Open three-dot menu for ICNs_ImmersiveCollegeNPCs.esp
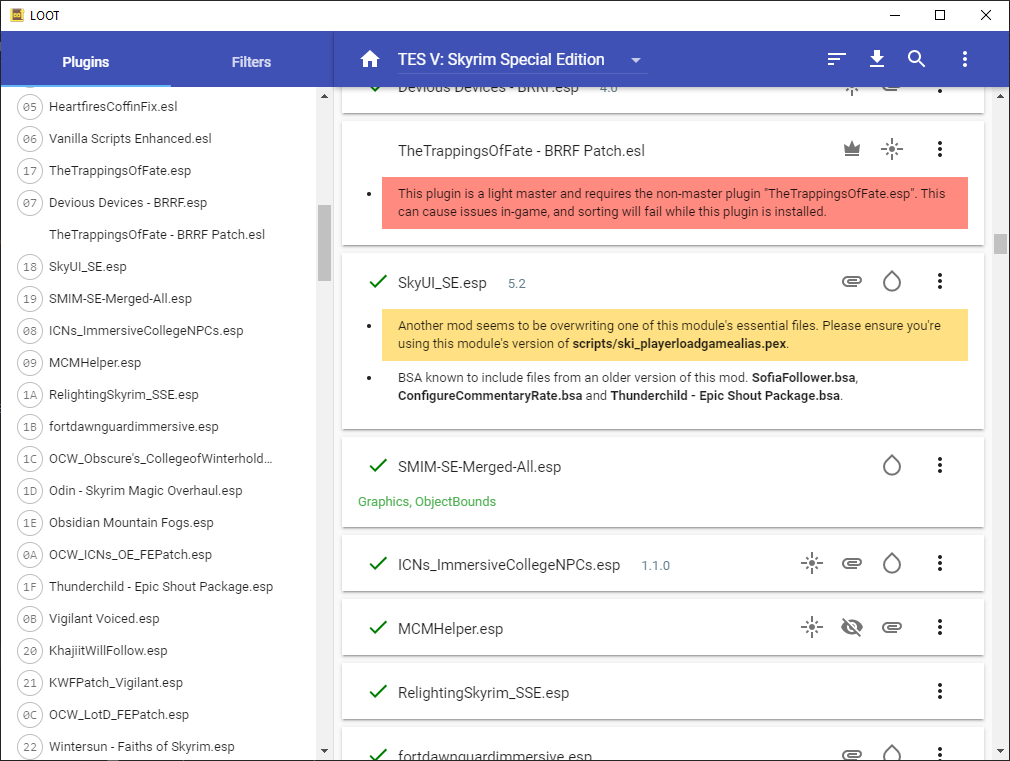1010x761 pixels. click(940, 563)
